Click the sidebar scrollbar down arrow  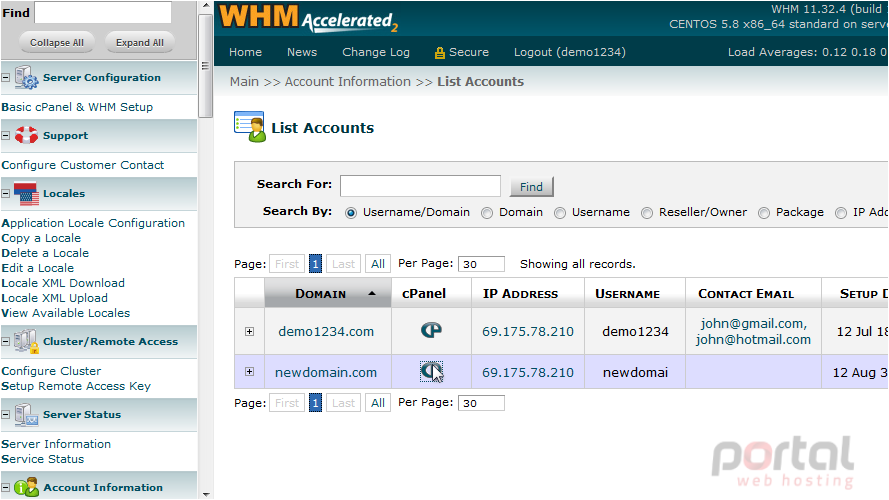pyautogui.click(x=206, y=494)
